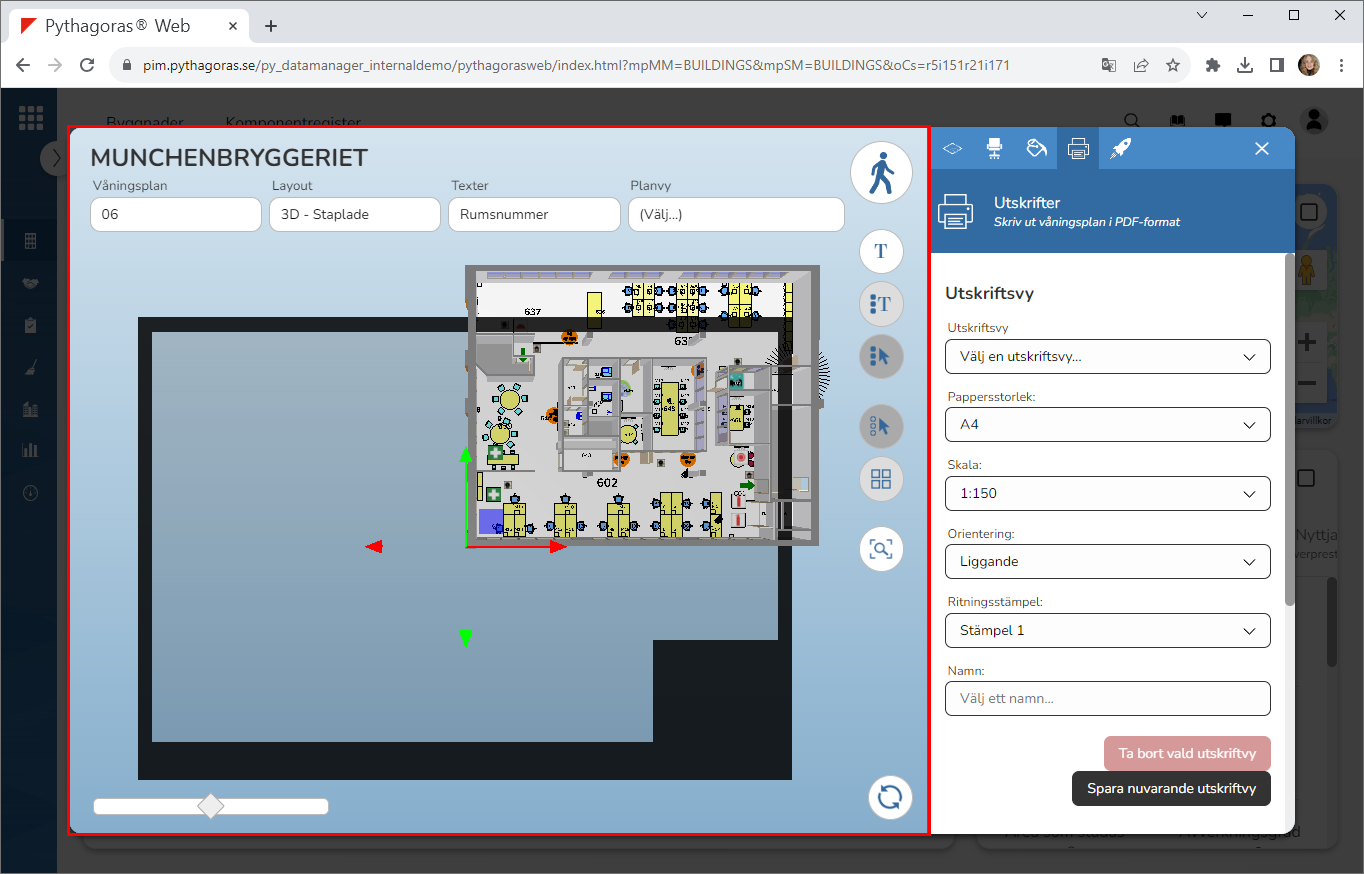Close the Utskrifter side panel

pos(1262,148)
